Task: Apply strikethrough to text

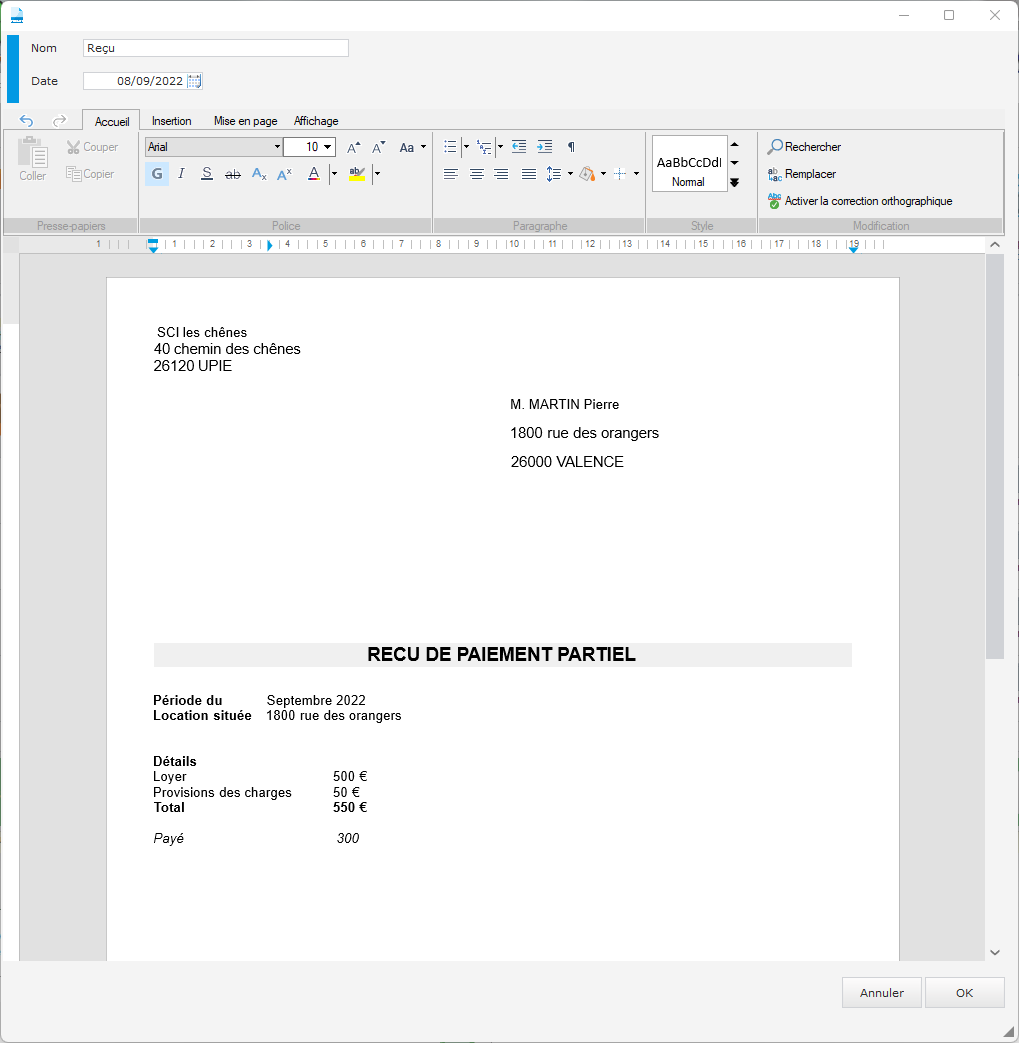Action: click(x=232, y=174)
